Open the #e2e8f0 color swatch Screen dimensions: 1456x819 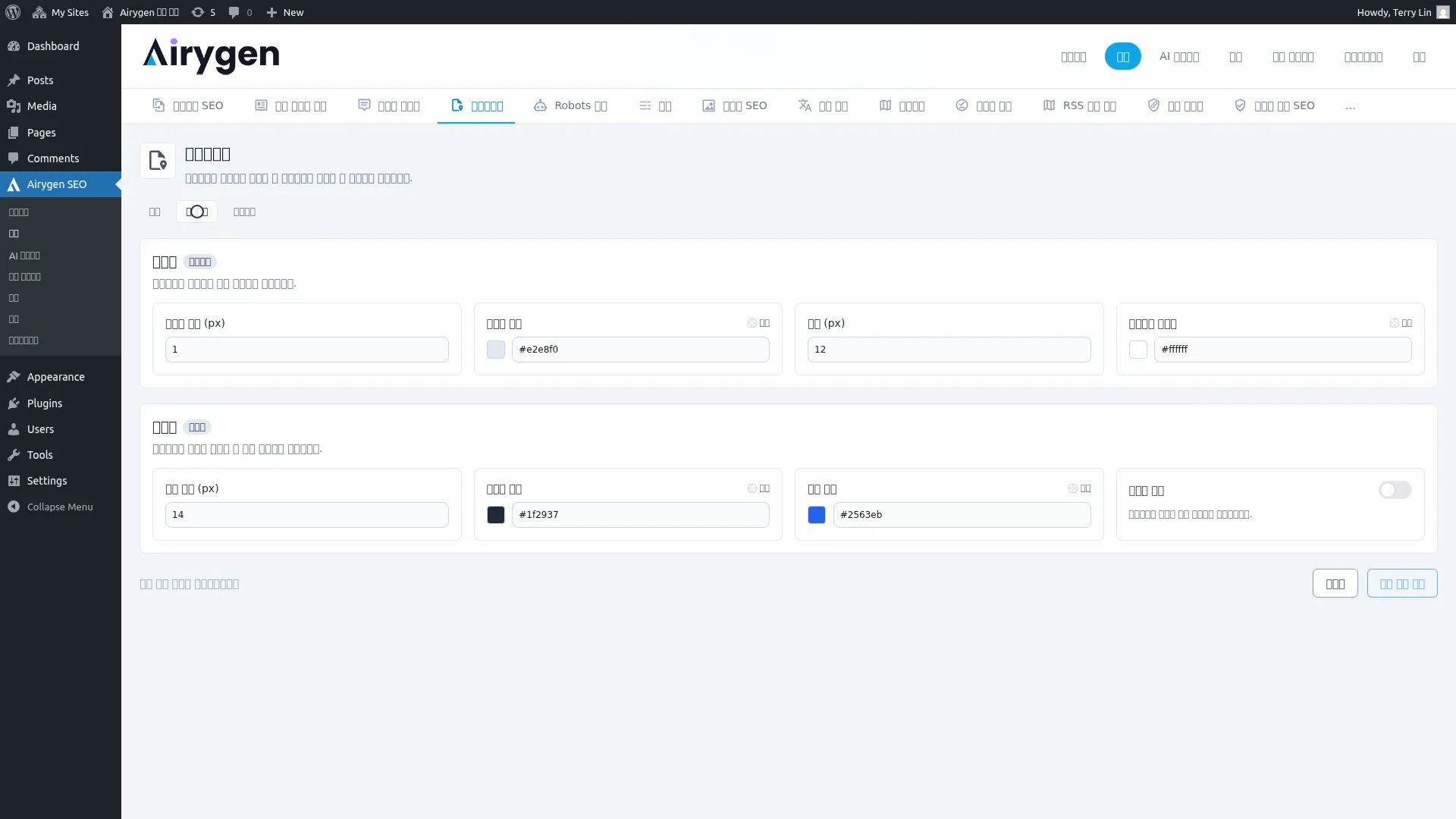(x=496, y=350)
